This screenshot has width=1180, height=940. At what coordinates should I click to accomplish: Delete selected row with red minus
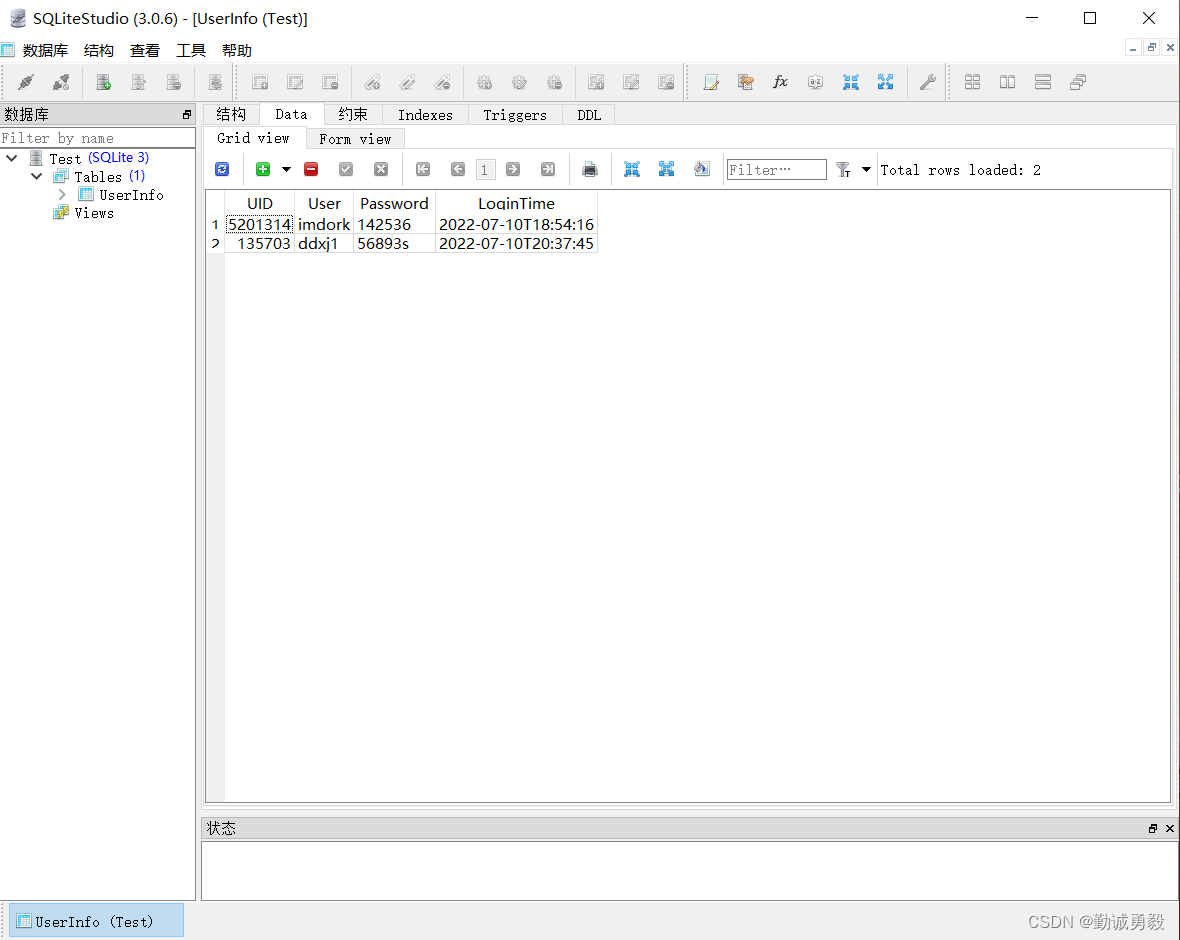(x=311, y=169)
